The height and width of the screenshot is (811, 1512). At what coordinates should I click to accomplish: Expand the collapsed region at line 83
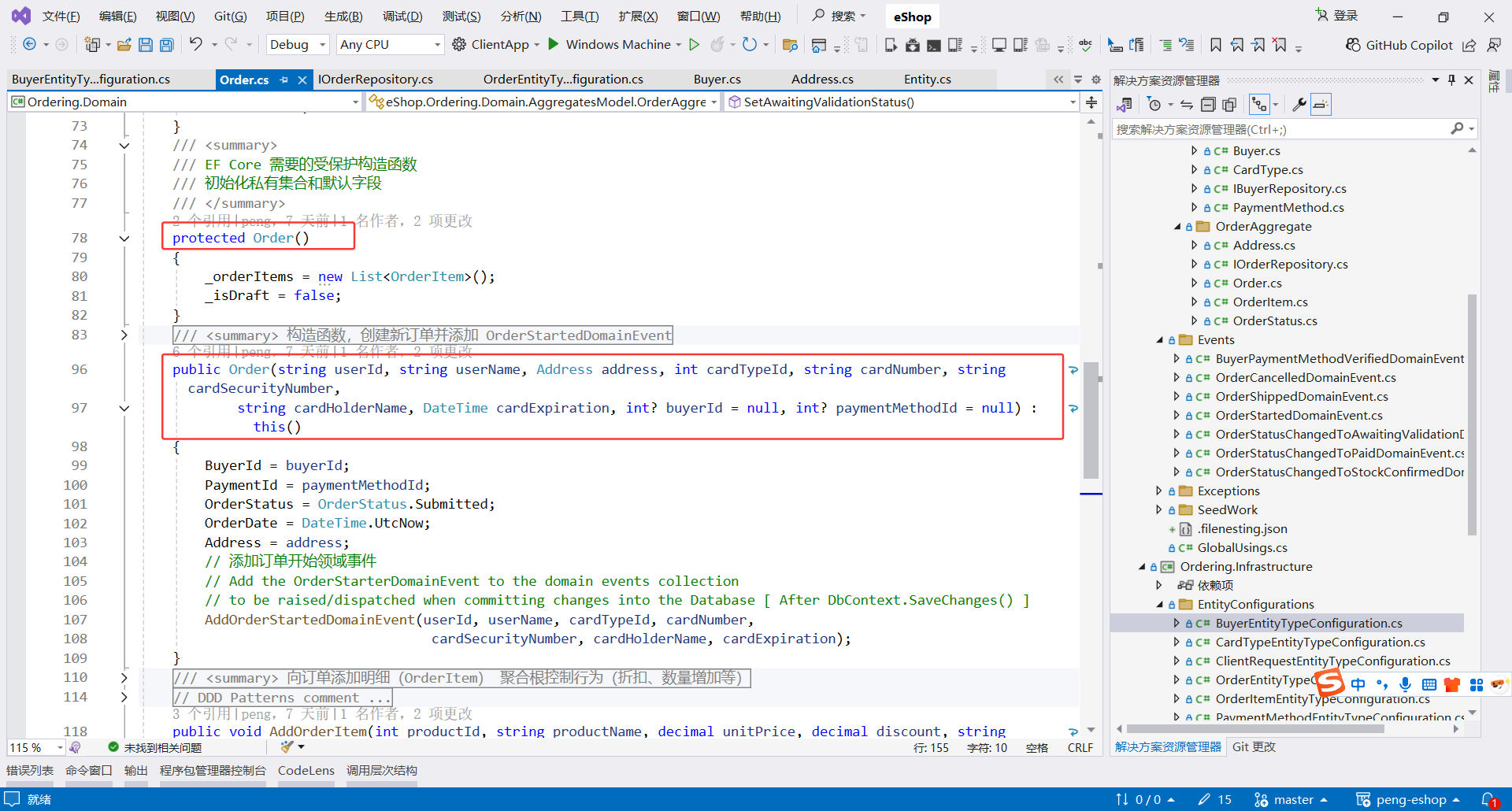[124, 335]
